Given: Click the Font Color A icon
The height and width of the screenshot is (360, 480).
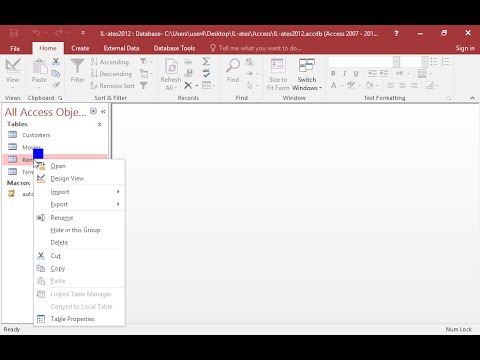Looking at the screenshot, I should [333, 86].
